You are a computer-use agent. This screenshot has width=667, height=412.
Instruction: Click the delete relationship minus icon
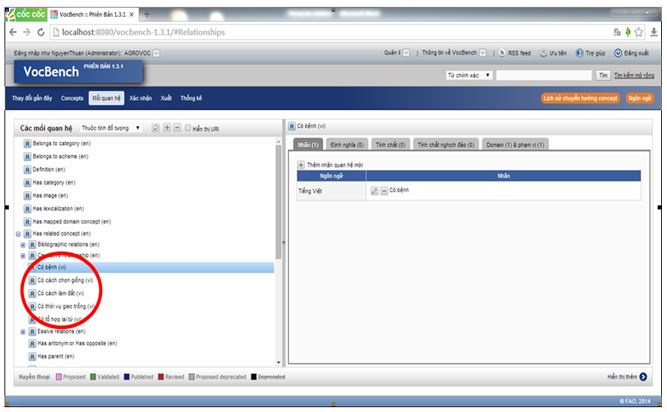[x=177, y=128]
